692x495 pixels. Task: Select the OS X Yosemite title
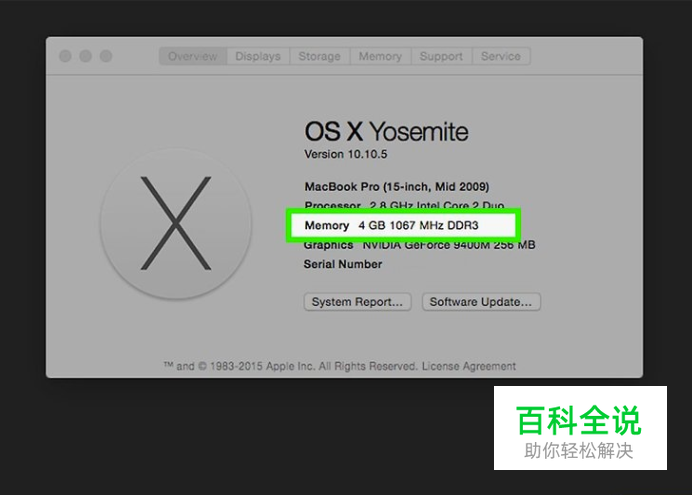click(386, 131)
